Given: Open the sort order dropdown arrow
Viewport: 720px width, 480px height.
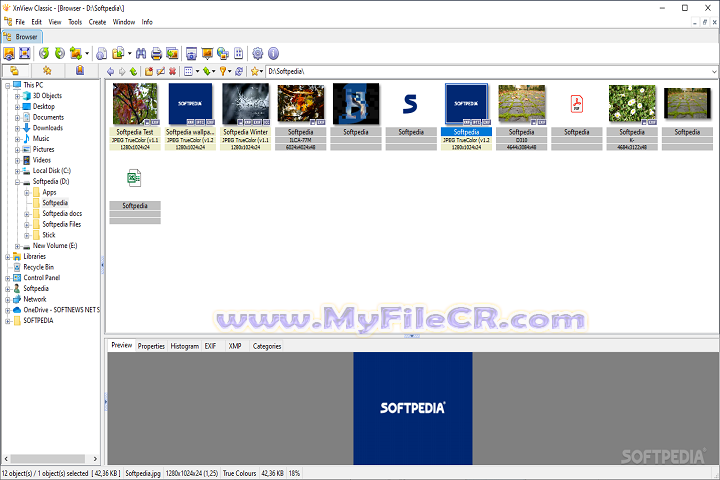Looking at the screenshot, I should coord(214,72).
